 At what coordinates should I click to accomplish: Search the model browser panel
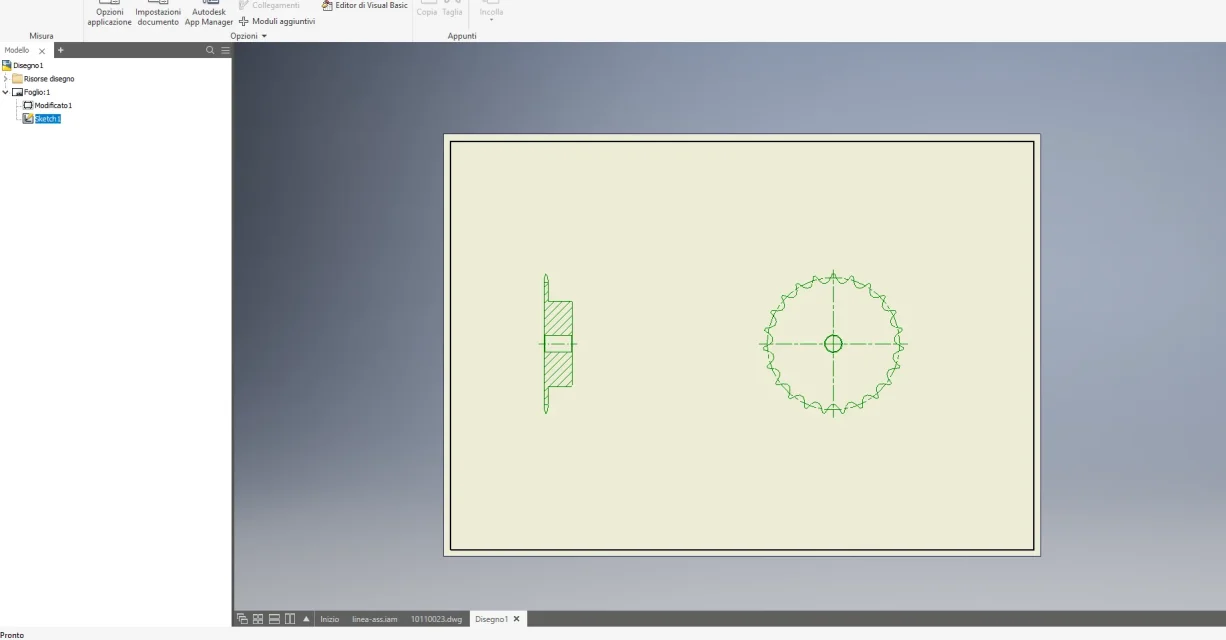[210, 50]
